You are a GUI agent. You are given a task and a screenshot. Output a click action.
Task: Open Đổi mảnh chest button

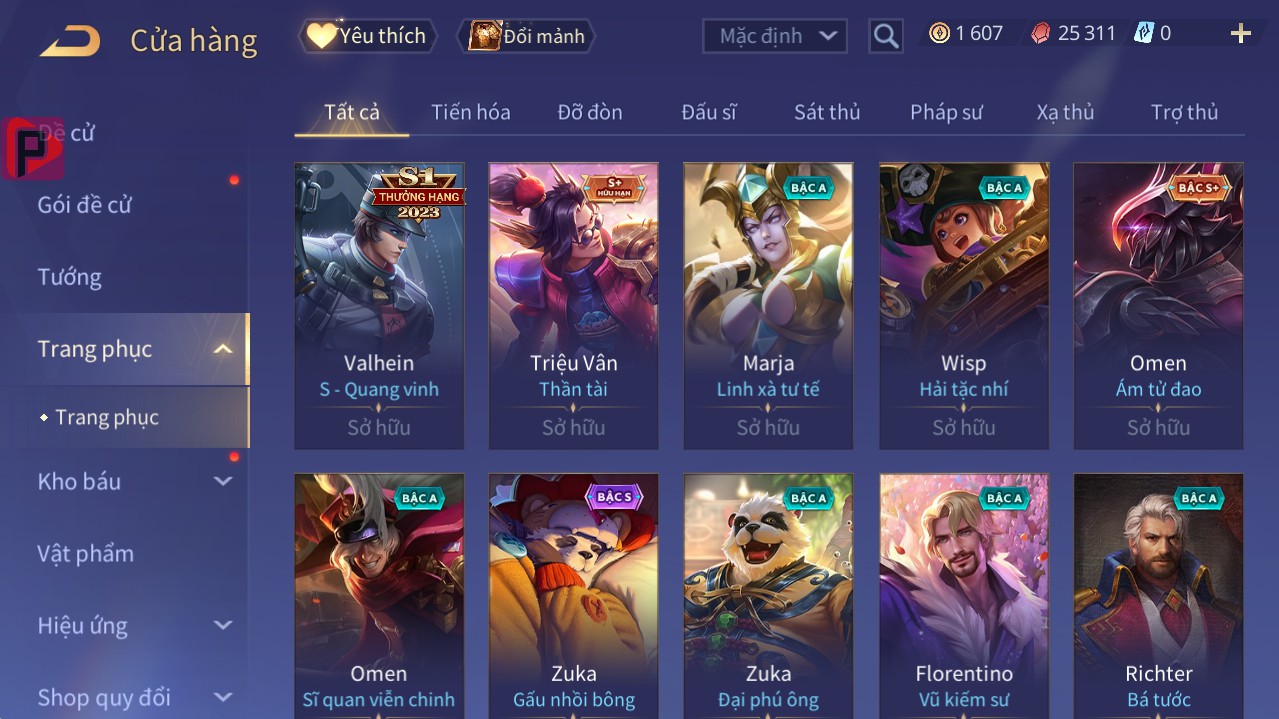526,36
